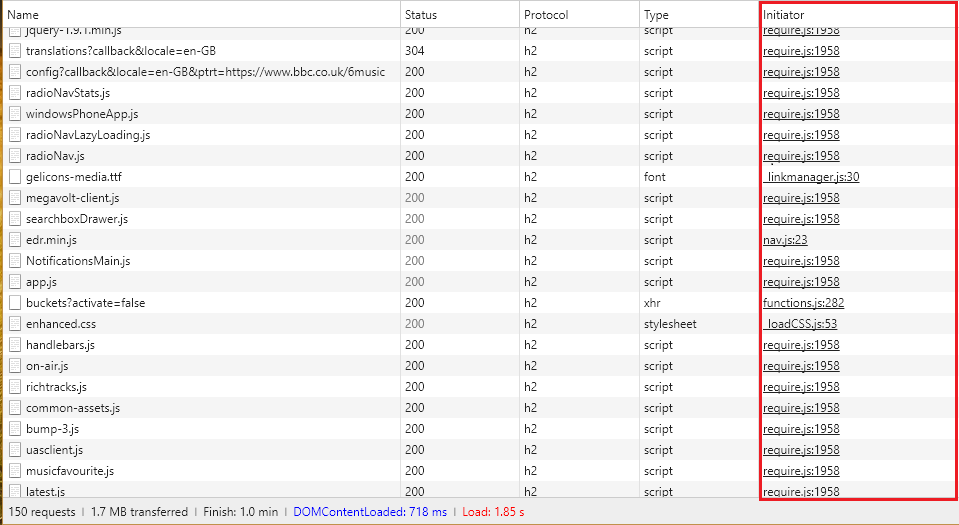Viewport: 959px width, 525px height.
Task: Sort requests by the Name column header
Action: tap(202, 14)
